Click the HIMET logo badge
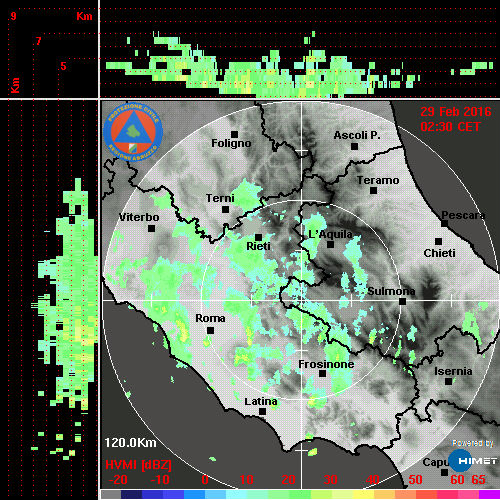 (x=473, y=461)
